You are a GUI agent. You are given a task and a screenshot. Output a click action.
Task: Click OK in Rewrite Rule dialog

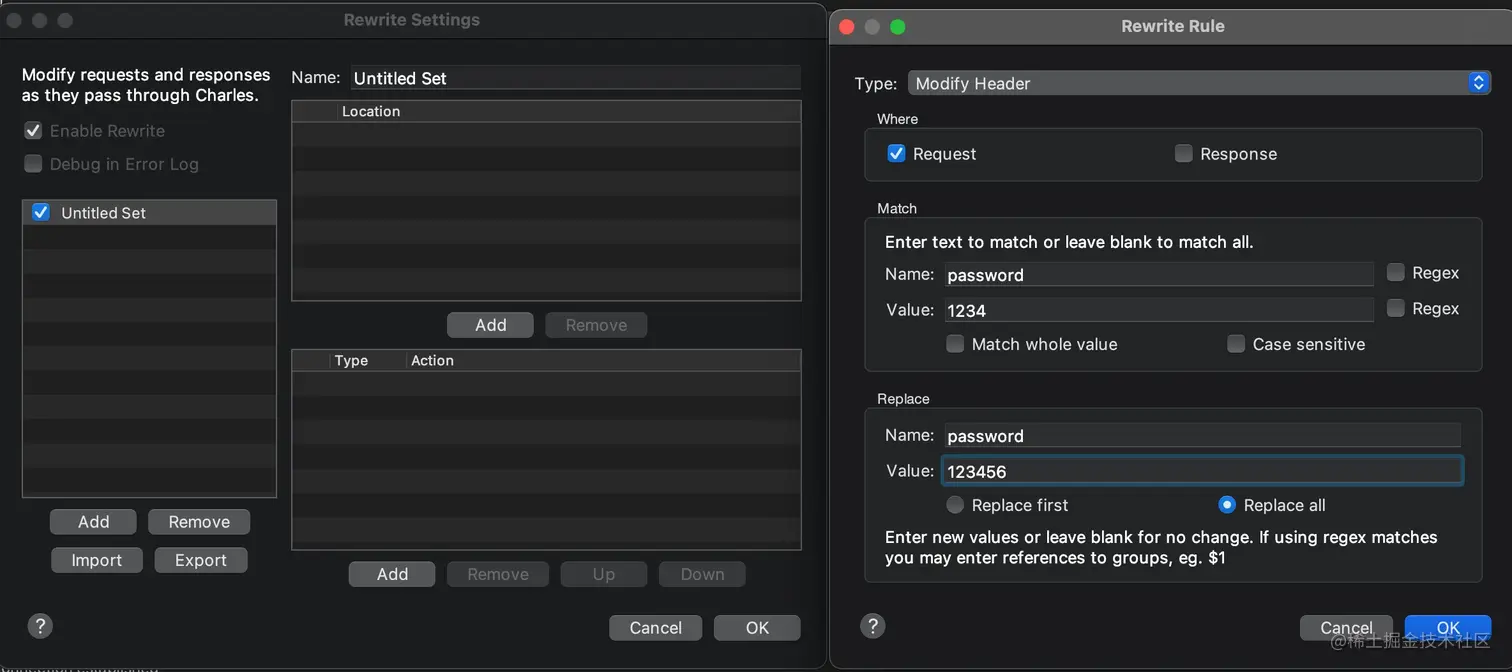point(1448,628)
